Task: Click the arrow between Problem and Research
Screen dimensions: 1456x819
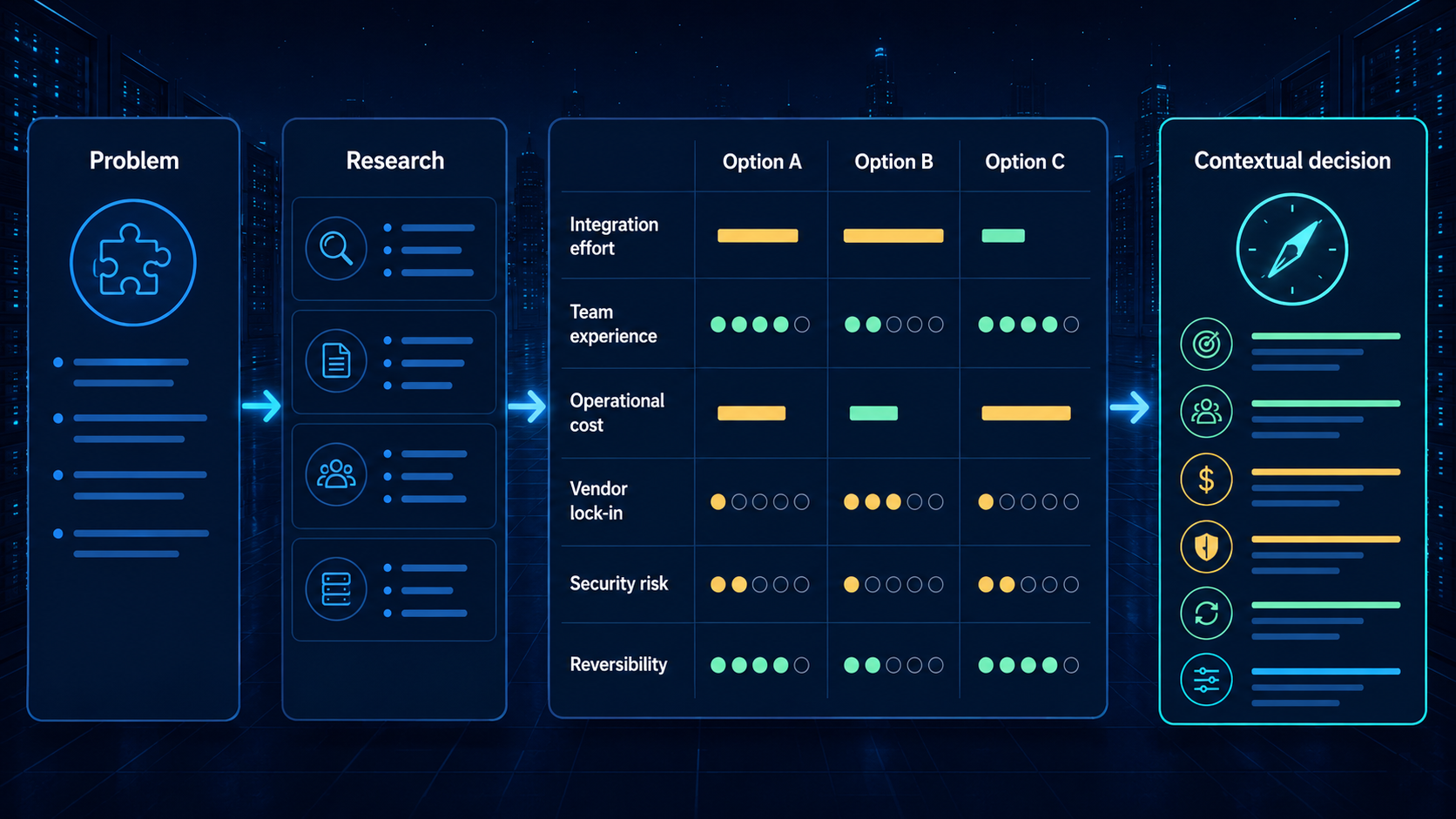Action: (x=261, y=406)
